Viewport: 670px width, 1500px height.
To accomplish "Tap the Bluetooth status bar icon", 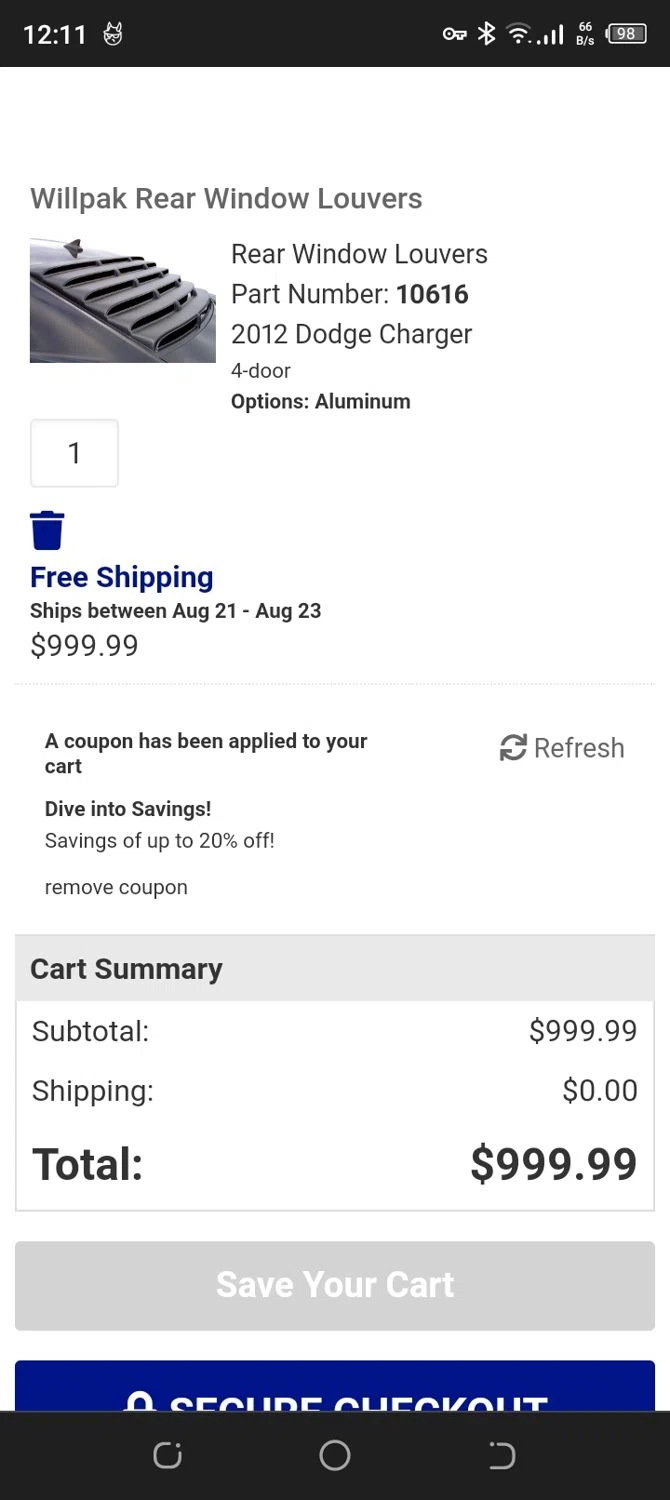I will coord(486,34).
